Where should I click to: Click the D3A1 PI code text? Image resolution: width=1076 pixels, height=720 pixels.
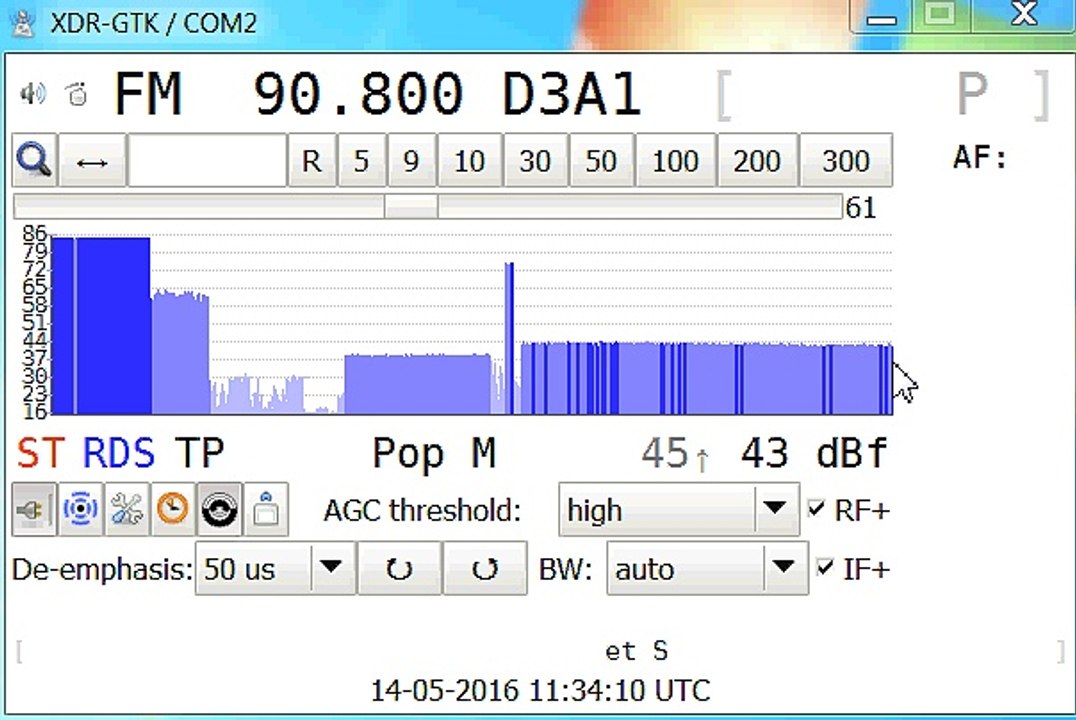pos(572,94)
